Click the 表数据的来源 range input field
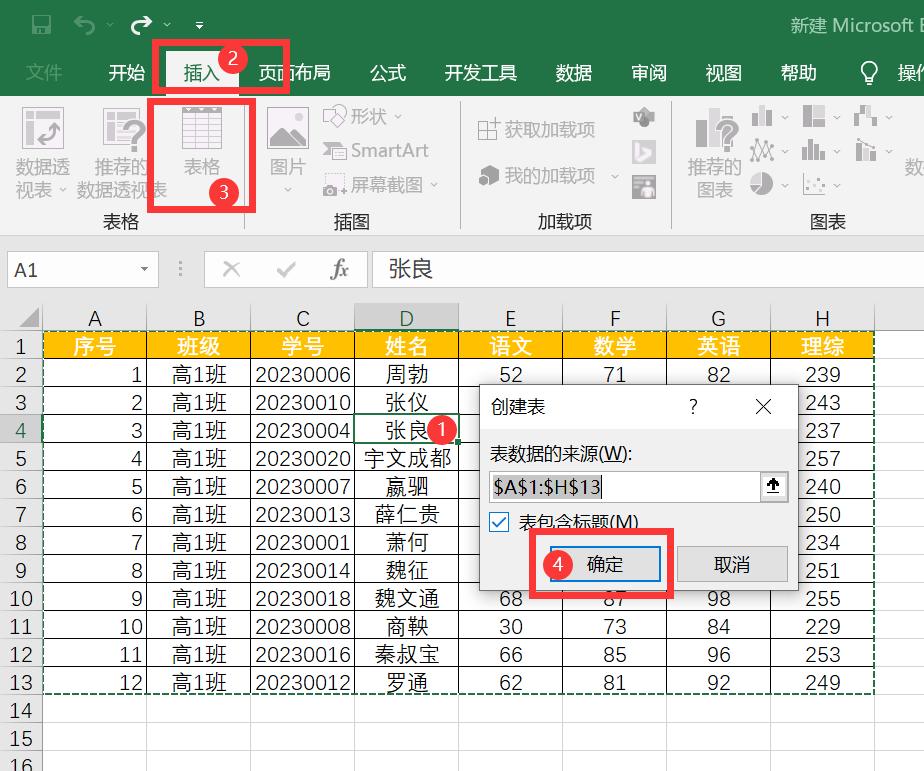The height and width of the screenshot is (771, 924). [625, 486]
